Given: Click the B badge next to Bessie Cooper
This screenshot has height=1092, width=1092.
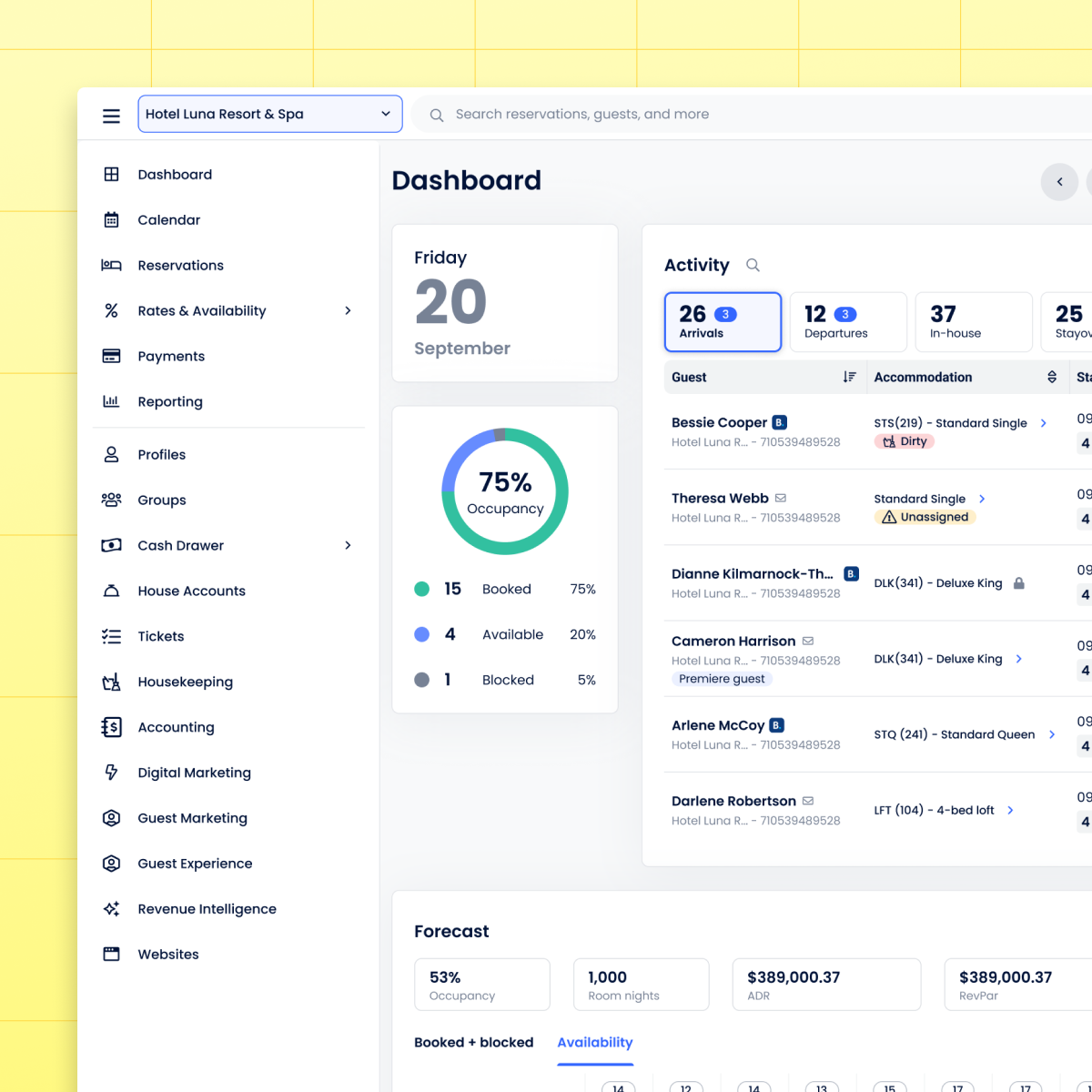Looking at the screenshot, I should (780, 422).
